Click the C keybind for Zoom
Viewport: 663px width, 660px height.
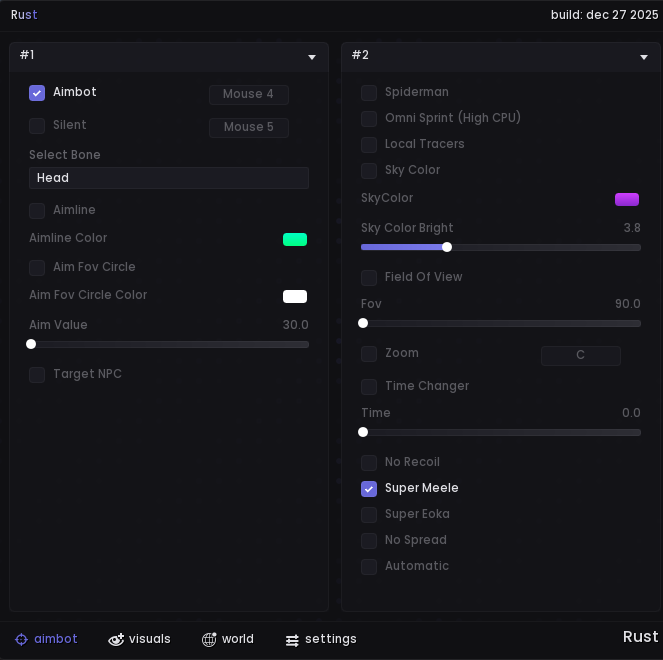click(581, 355)
